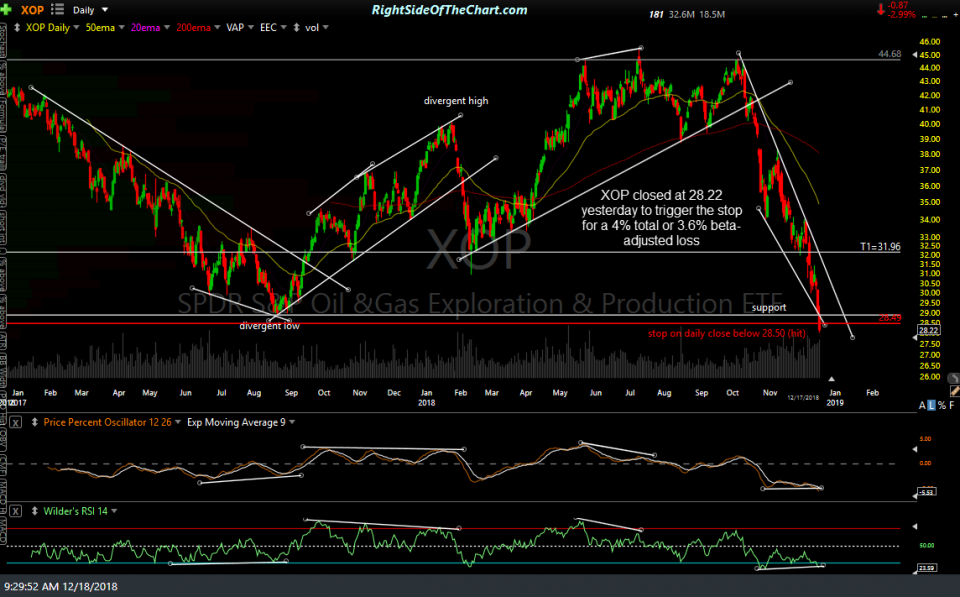Toggle the A auto-scale option on the axis
The height and width of the screenshot is (597, 960).
[x=922, y=405]
